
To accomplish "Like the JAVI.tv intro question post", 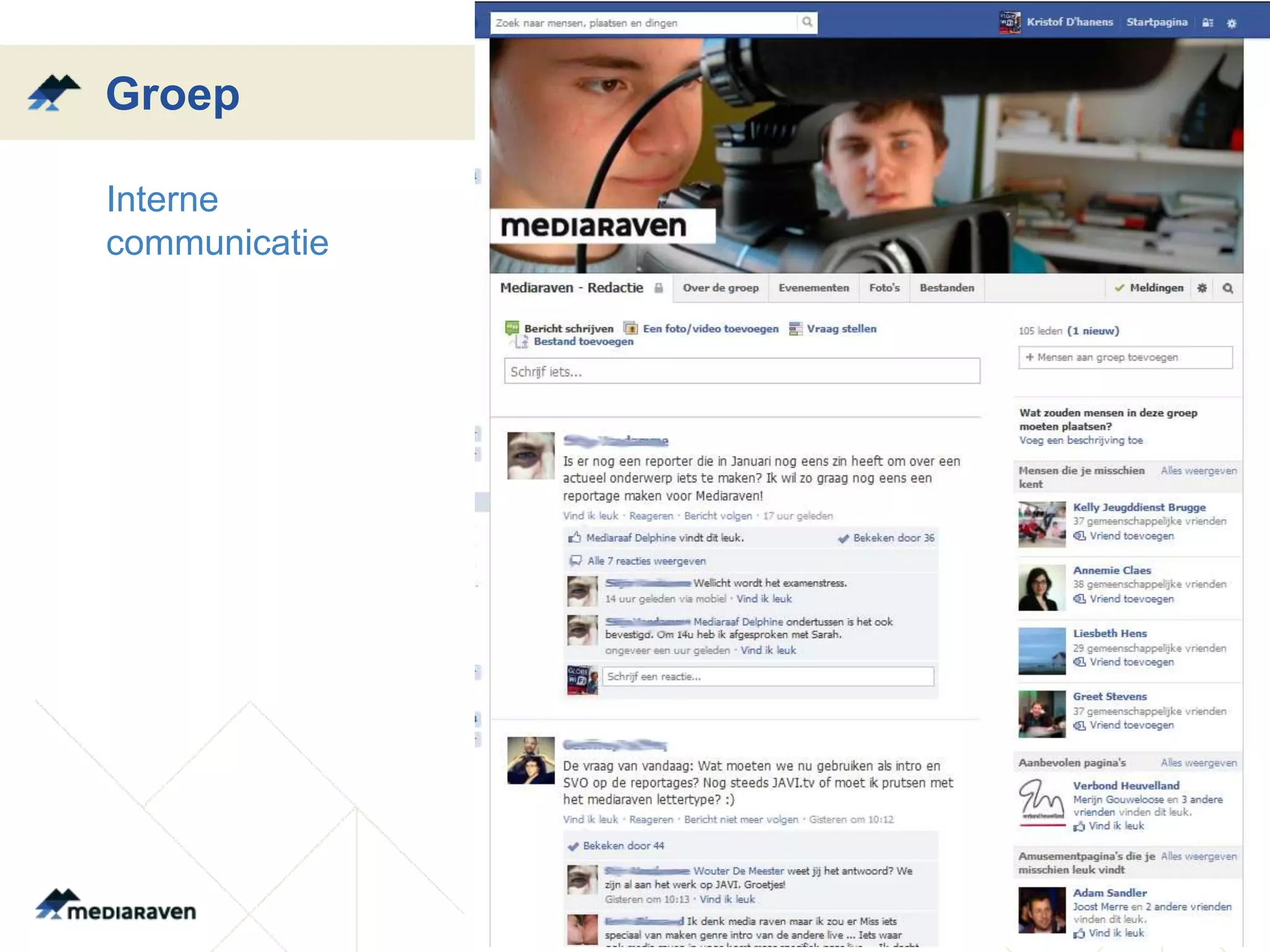I will click(x=590, y=819).
